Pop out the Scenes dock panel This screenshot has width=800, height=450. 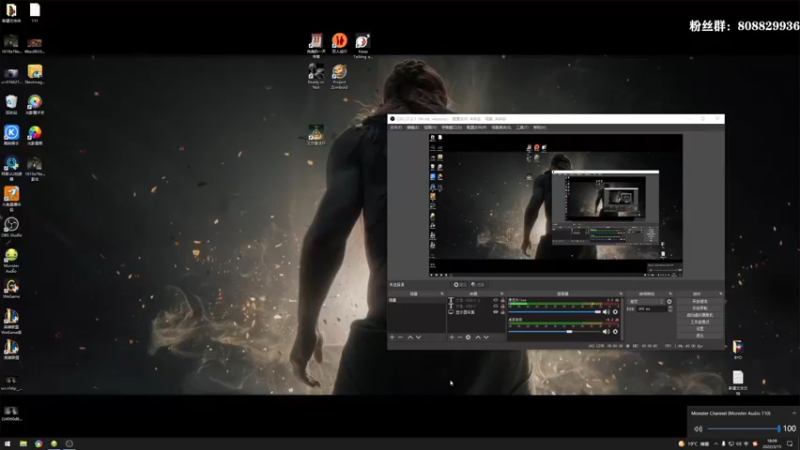(x=442, y=294)
